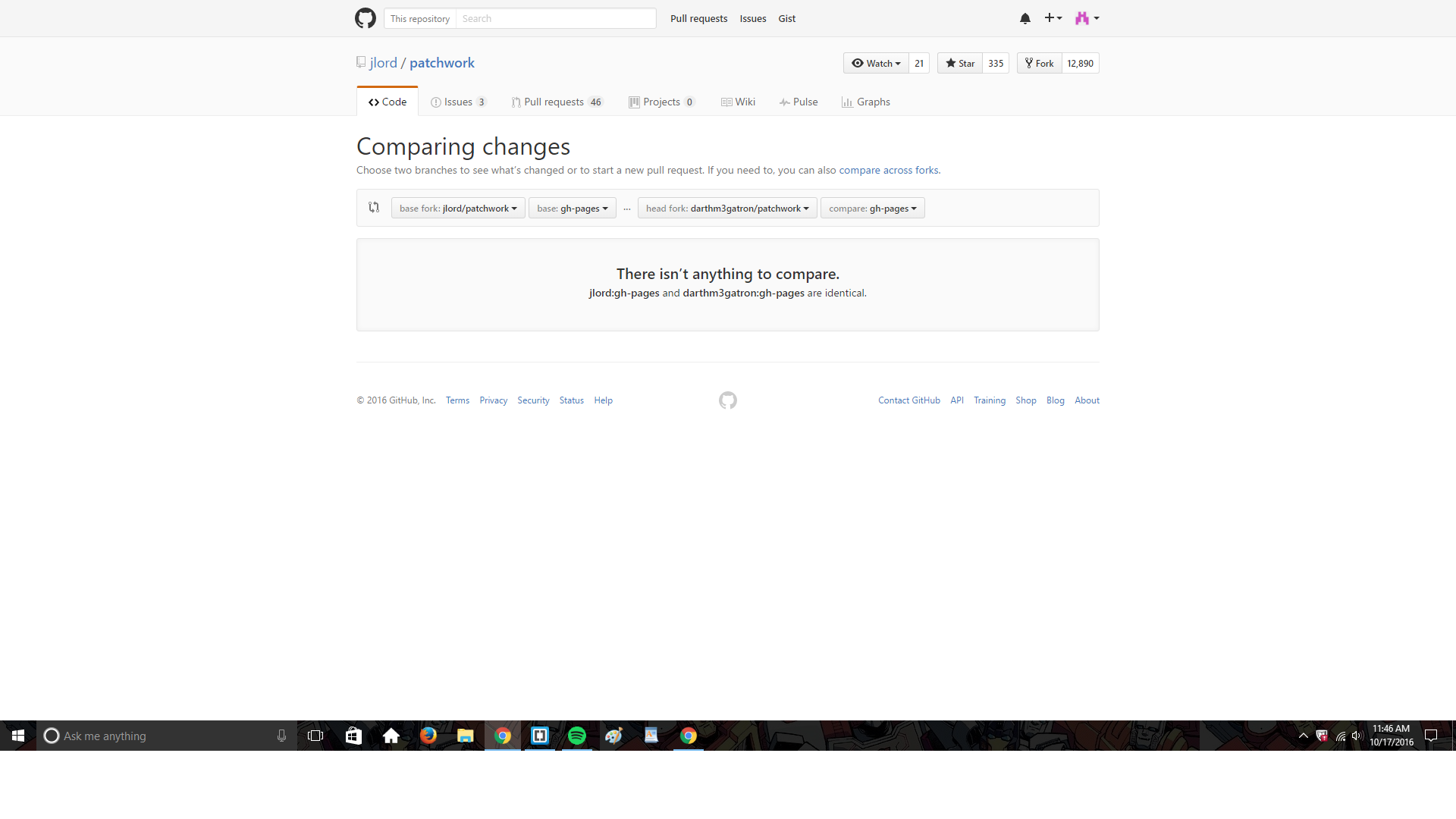
Task: Fork the patchwork repository
Action: pyautogui.click(x=1039, y=64)
